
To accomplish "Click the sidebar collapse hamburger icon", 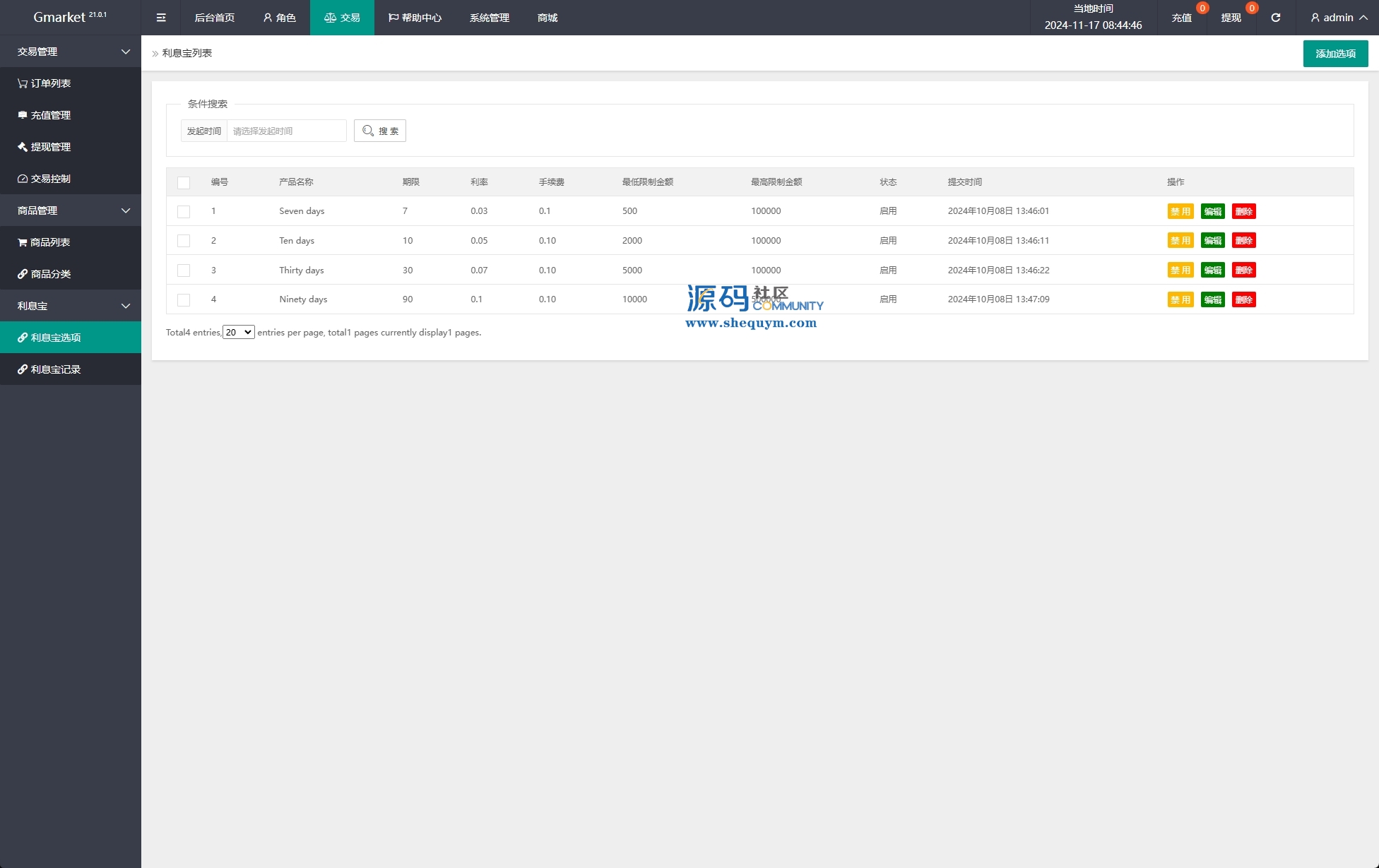I will [161, 18].
